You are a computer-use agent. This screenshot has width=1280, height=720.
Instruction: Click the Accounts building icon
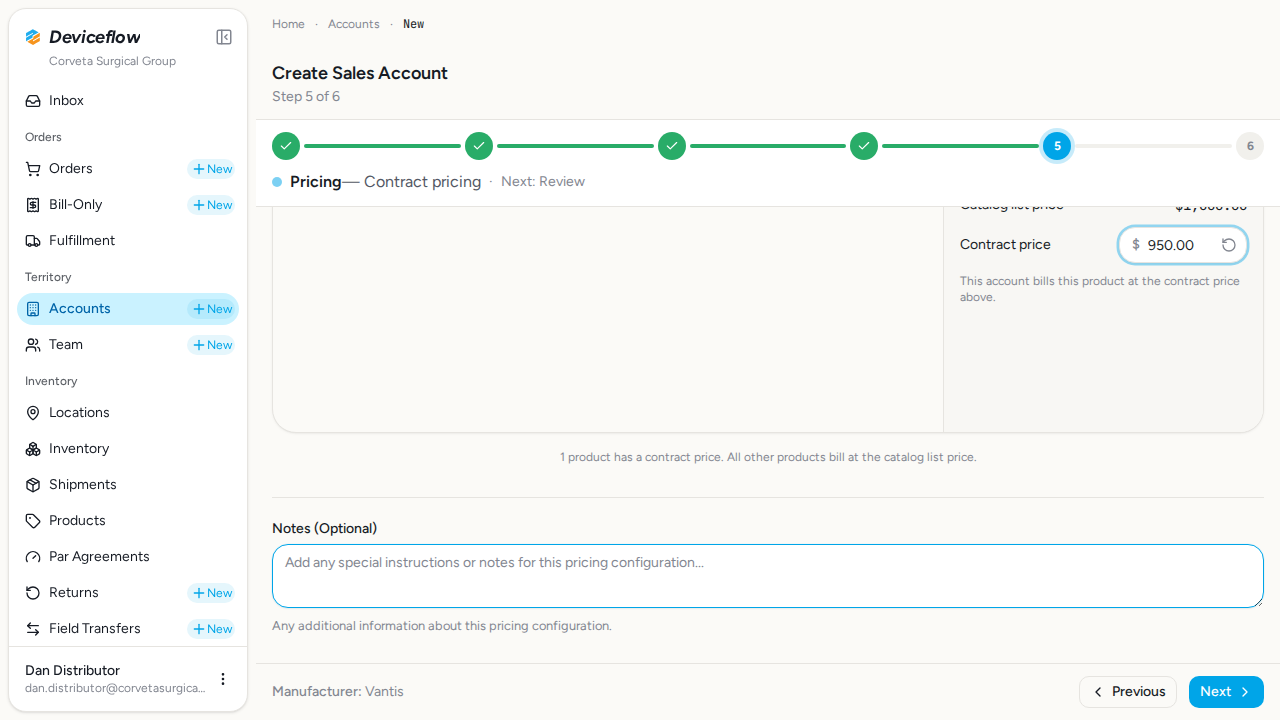pos(33,309)
